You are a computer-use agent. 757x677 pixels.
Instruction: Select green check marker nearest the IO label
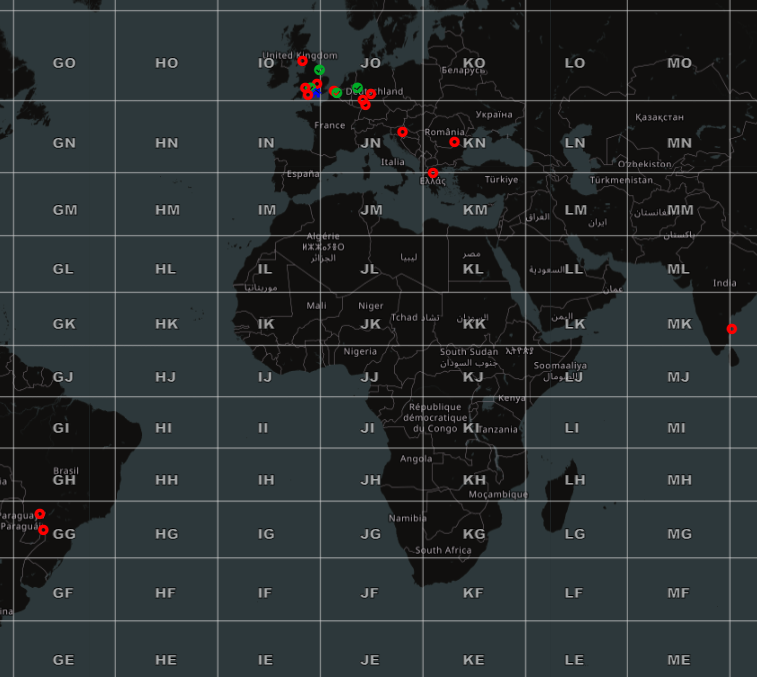[320, 70]
